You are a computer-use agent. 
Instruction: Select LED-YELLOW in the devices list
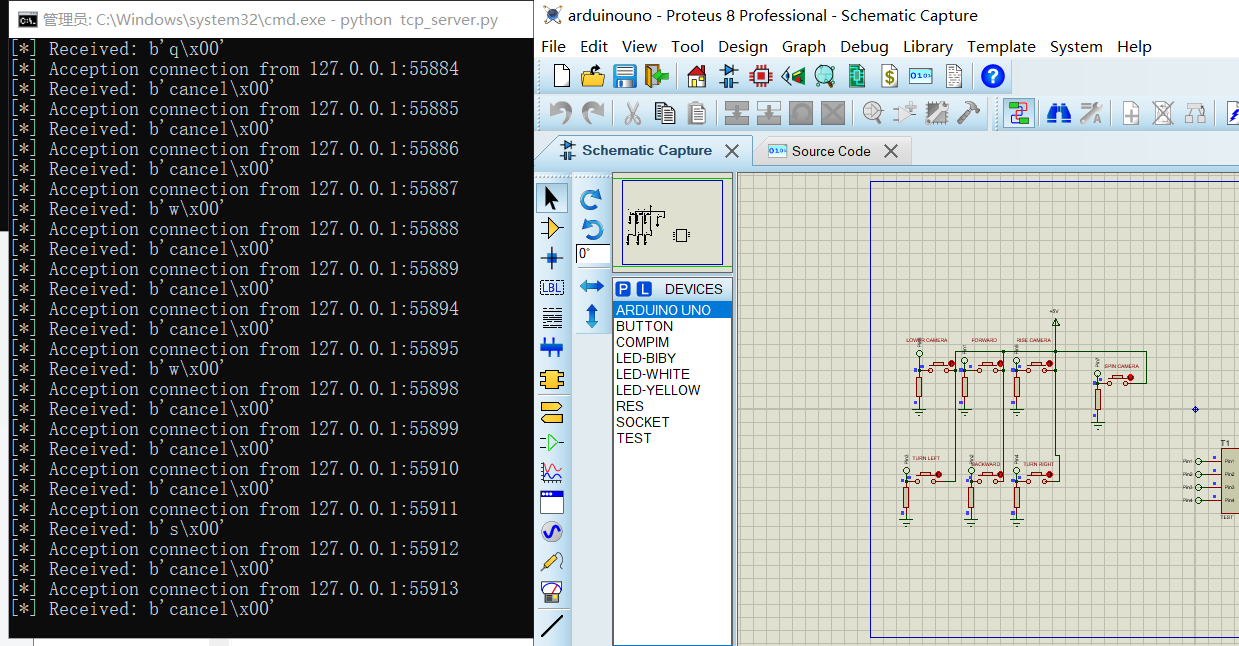[x=657, y=390]
